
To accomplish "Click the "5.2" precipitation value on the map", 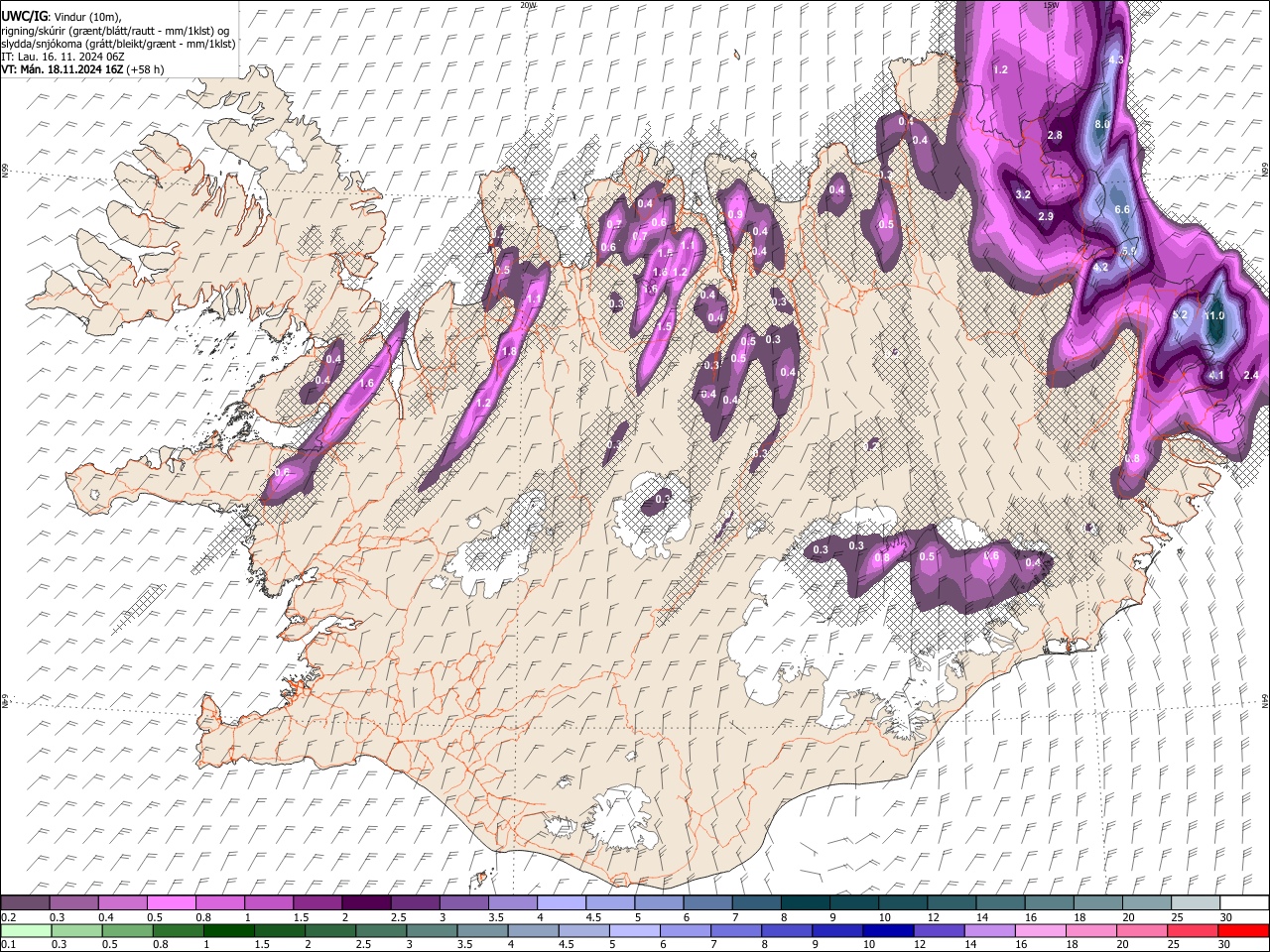I will pyautogui.click(x=1181, y=314).
